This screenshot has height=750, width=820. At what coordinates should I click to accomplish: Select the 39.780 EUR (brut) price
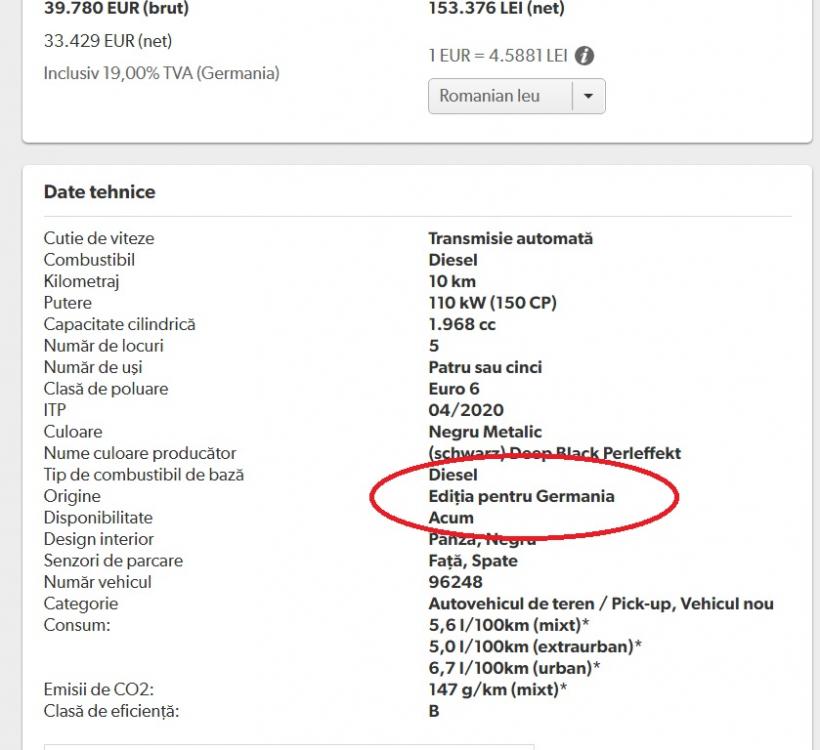tap(116, 9)
